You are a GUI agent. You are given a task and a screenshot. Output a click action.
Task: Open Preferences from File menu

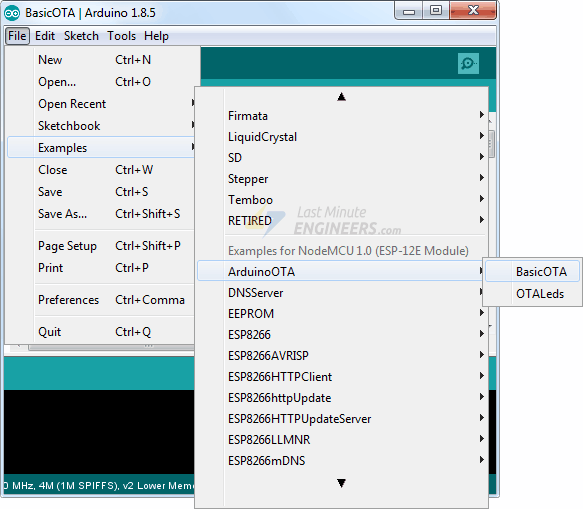(x=101, y=300)
